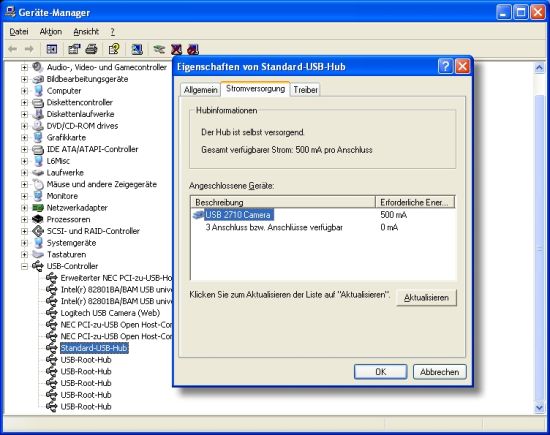The image size is (550, 435).
Task: Click the scan for hardware changes icon
Action: pos(137,49)
